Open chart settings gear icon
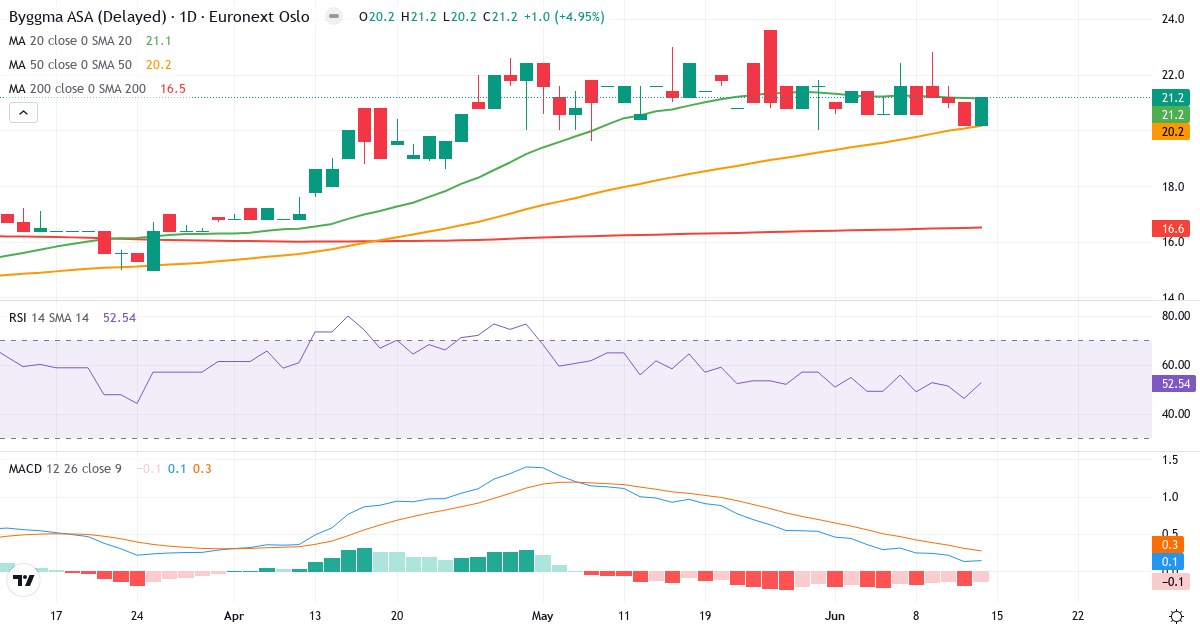This screenshot has width=1200, height=630. point(1176,616)
